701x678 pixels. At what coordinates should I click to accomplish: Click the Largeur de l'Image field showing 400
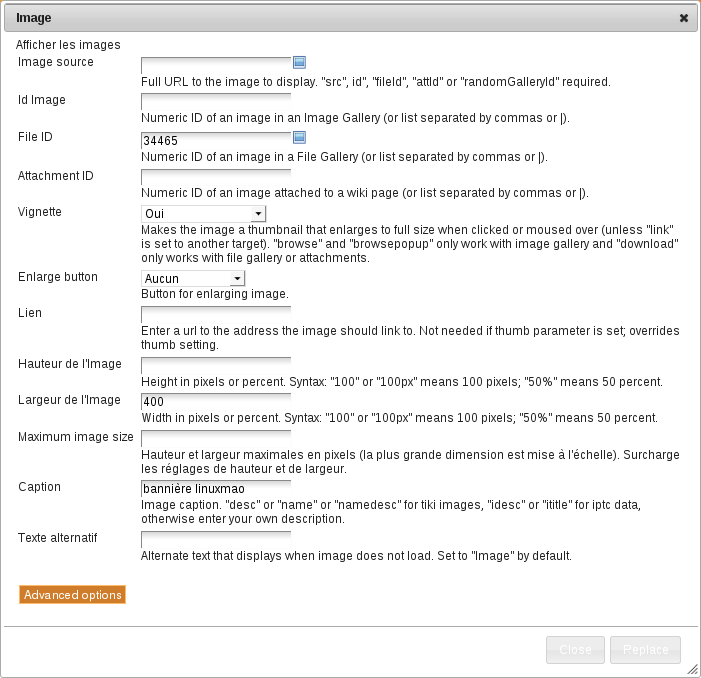(215, 402)
